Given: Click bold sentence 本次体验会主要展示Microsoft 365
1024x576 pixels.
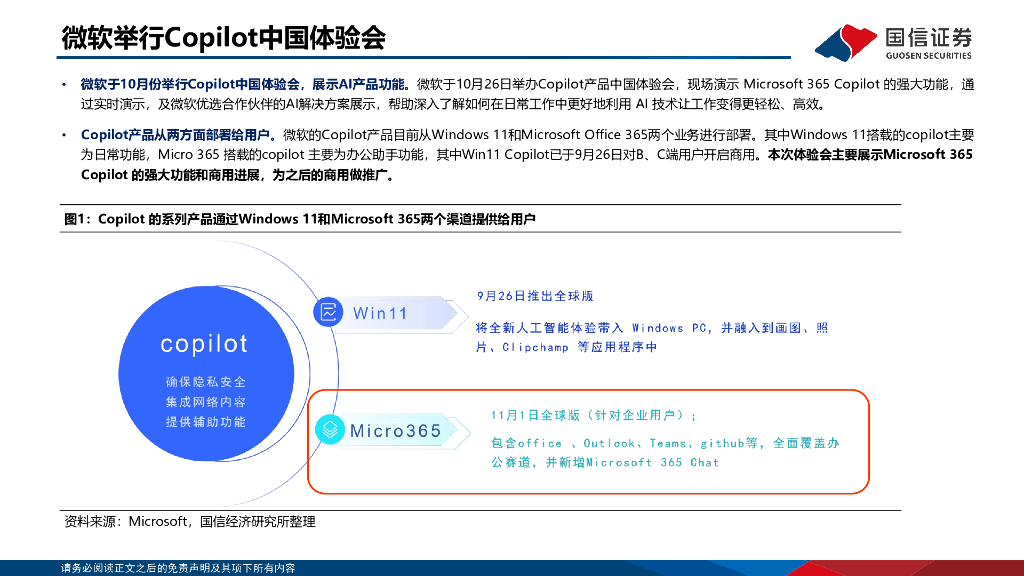Looking at the screenshot, I should click(x=870, y=155).
